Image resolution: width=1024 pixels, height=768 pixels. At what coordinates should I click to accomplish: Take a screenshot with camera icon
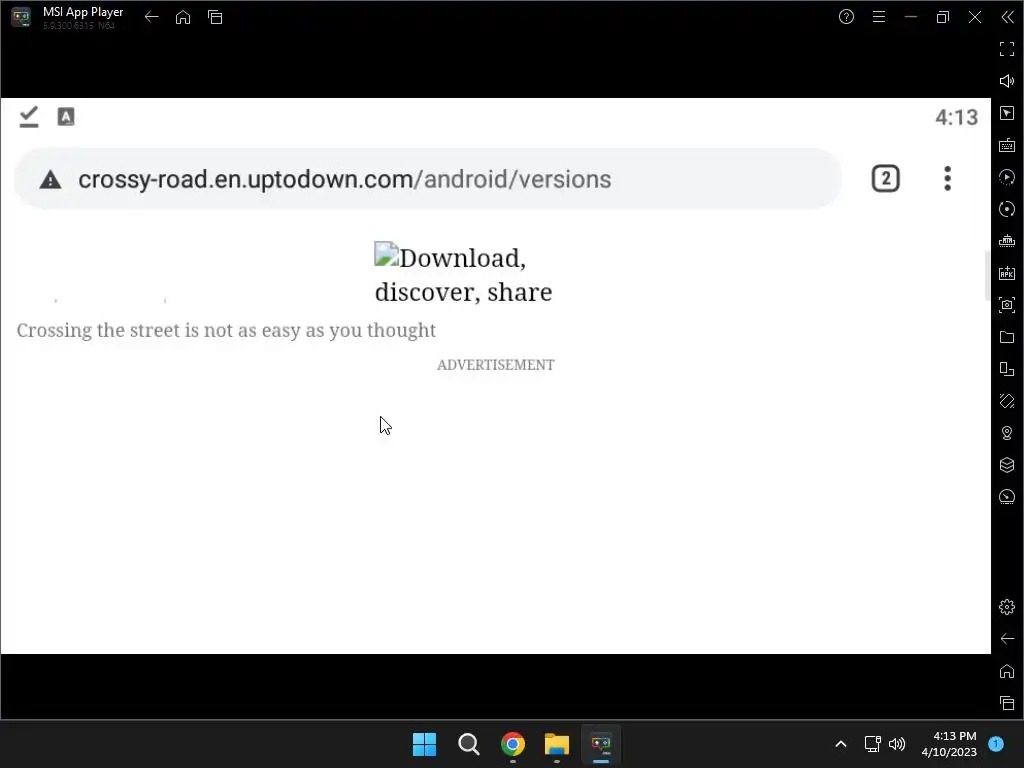[x=1007, y=305]
